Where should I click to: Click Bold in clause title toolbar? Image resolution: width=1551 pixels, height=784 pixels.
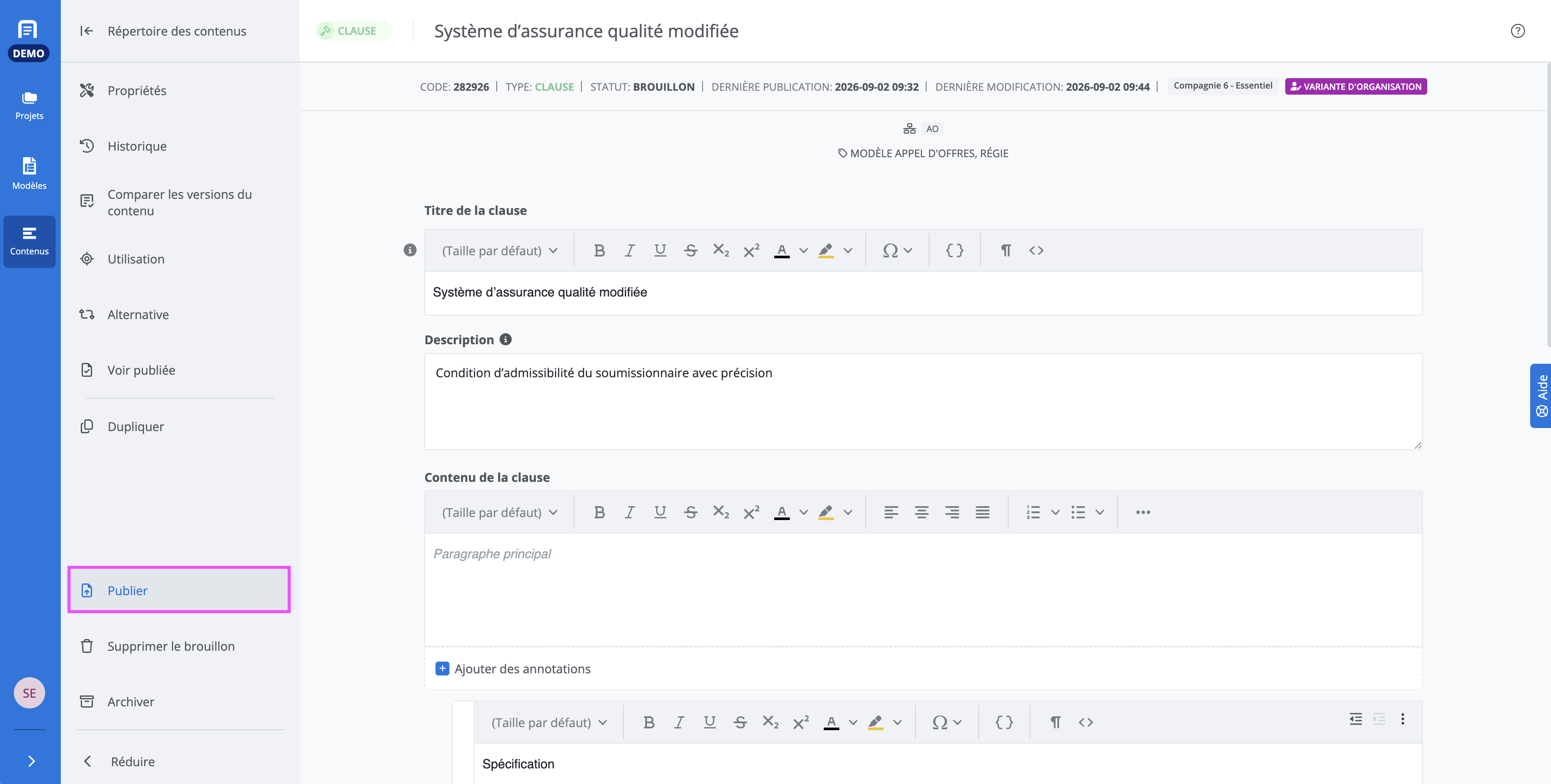coord(599,250)
